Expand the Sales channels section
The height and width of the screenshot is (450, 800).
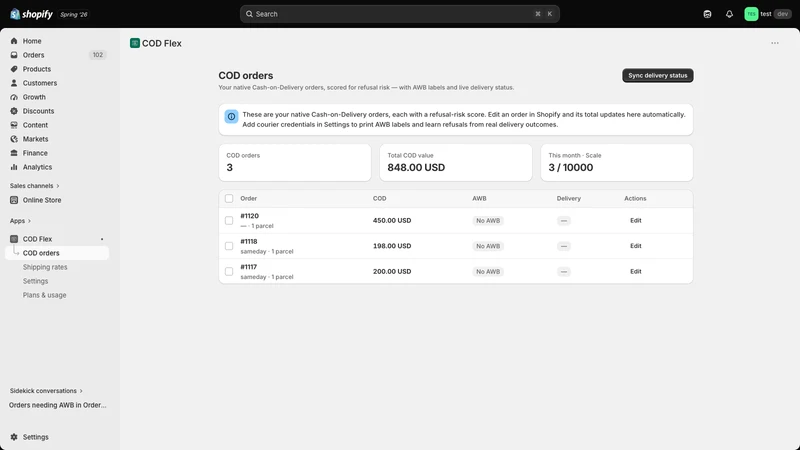35,186
